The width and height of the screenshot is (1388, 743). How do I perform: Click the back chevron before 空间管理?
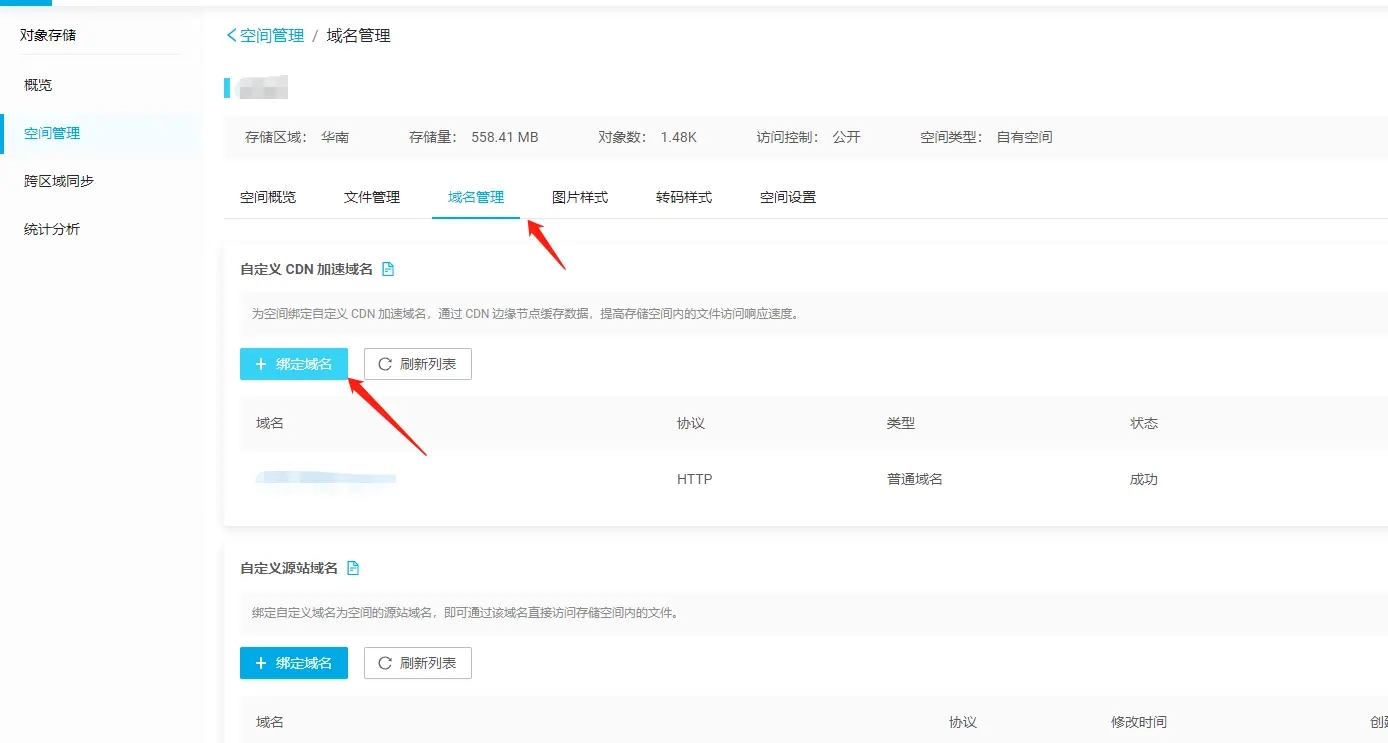231,36
